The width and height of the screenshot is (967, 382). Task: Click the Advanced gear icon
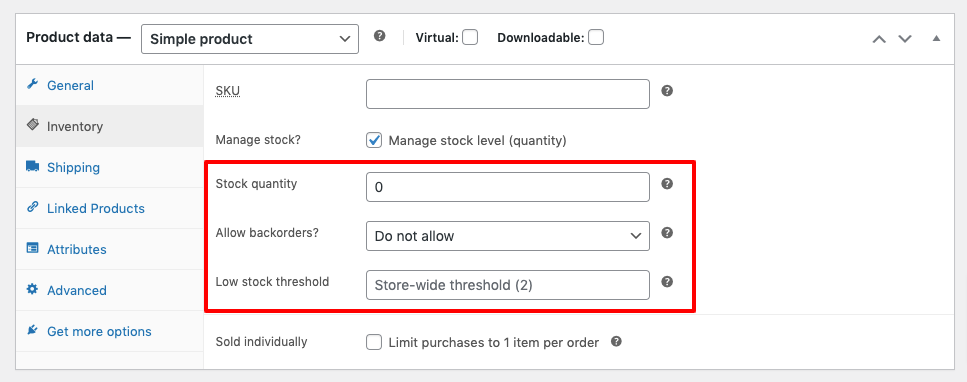click(x=33, y=289)
